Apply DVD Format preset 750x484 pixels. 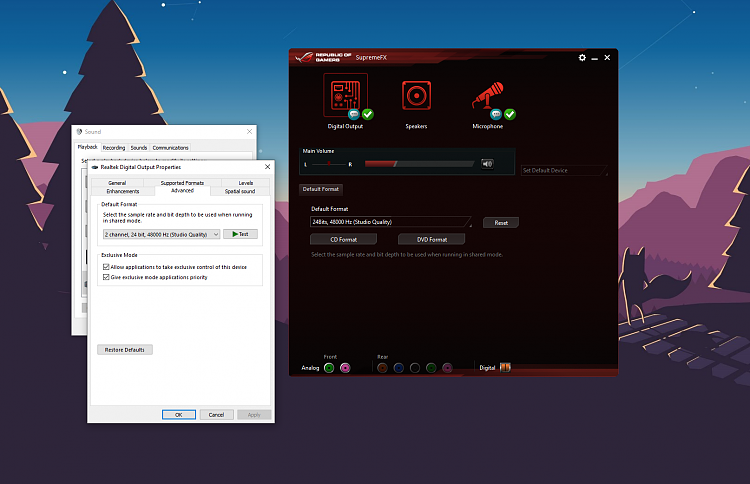[431, 239]
